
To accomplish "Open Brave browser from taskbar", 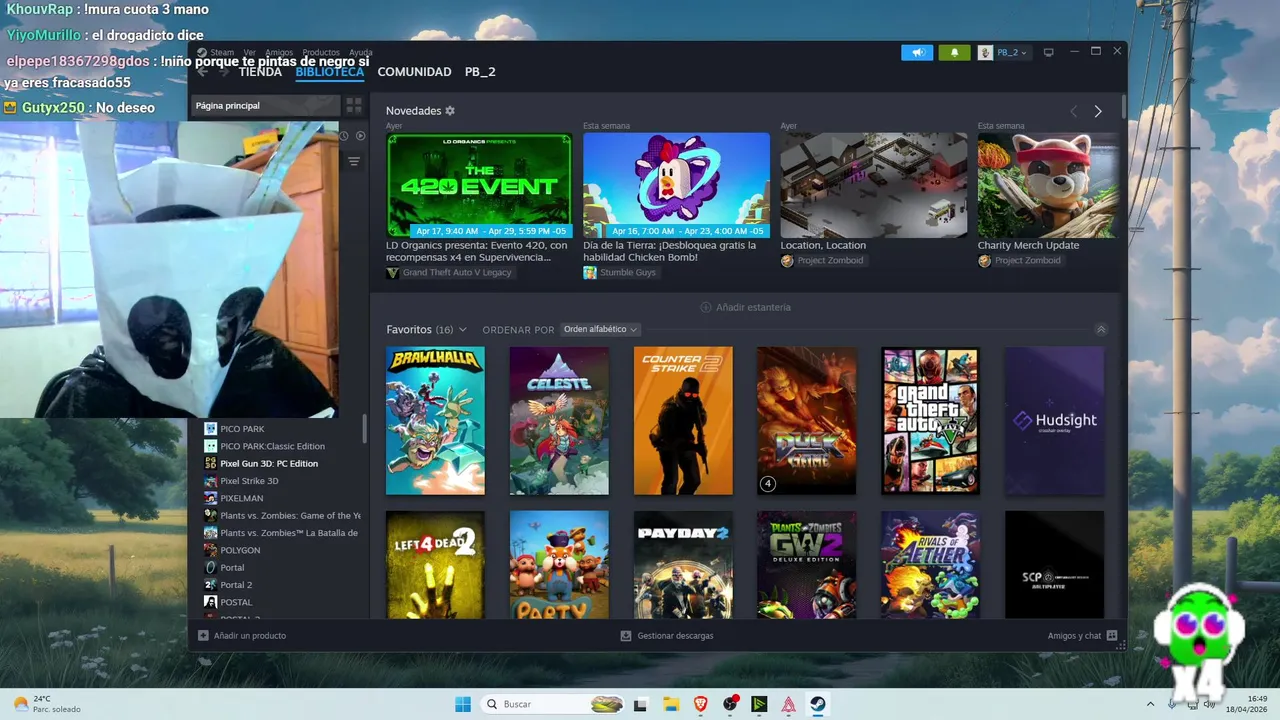I will [700, 704].
